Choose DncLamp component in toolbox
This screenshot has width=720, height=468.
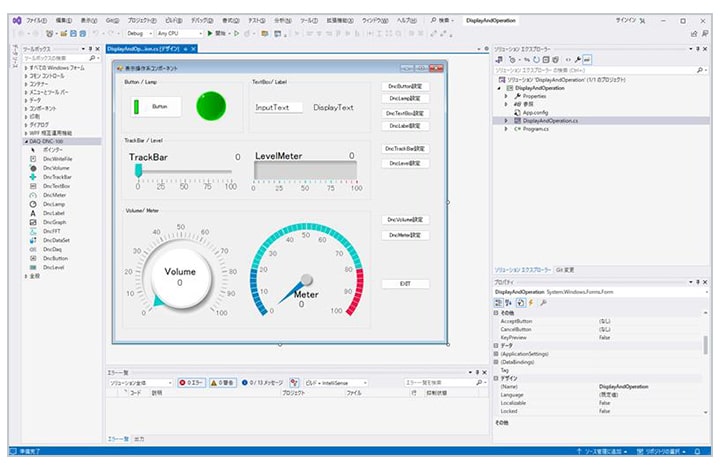55,204
